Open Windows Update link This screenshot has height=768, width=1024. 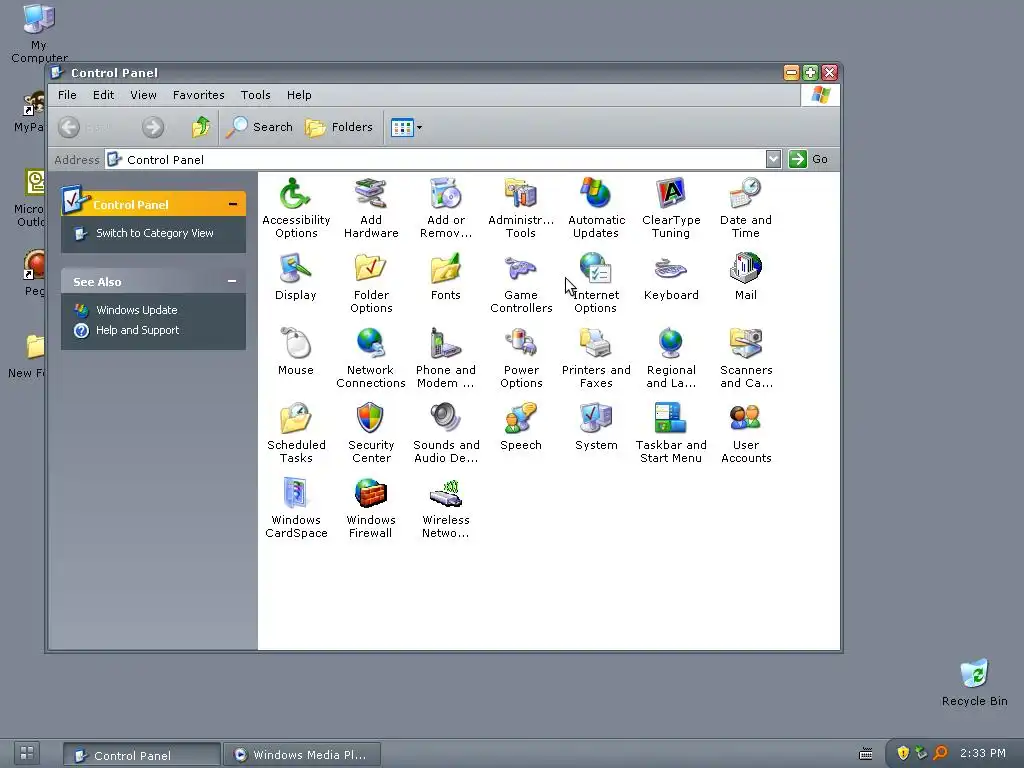[x=136, y=310]
